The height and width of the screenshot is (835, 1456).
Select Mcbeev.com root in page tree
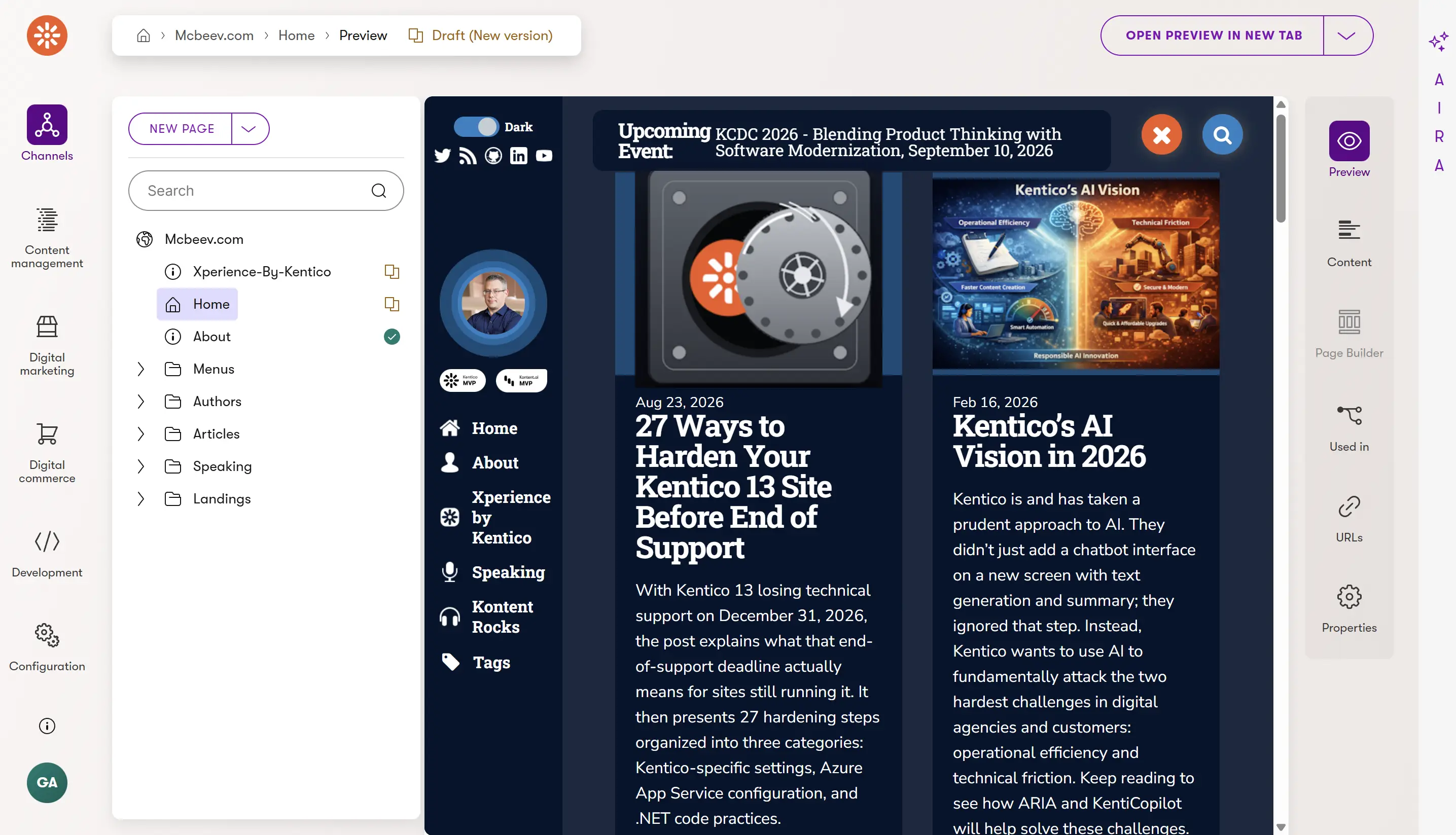204,239
